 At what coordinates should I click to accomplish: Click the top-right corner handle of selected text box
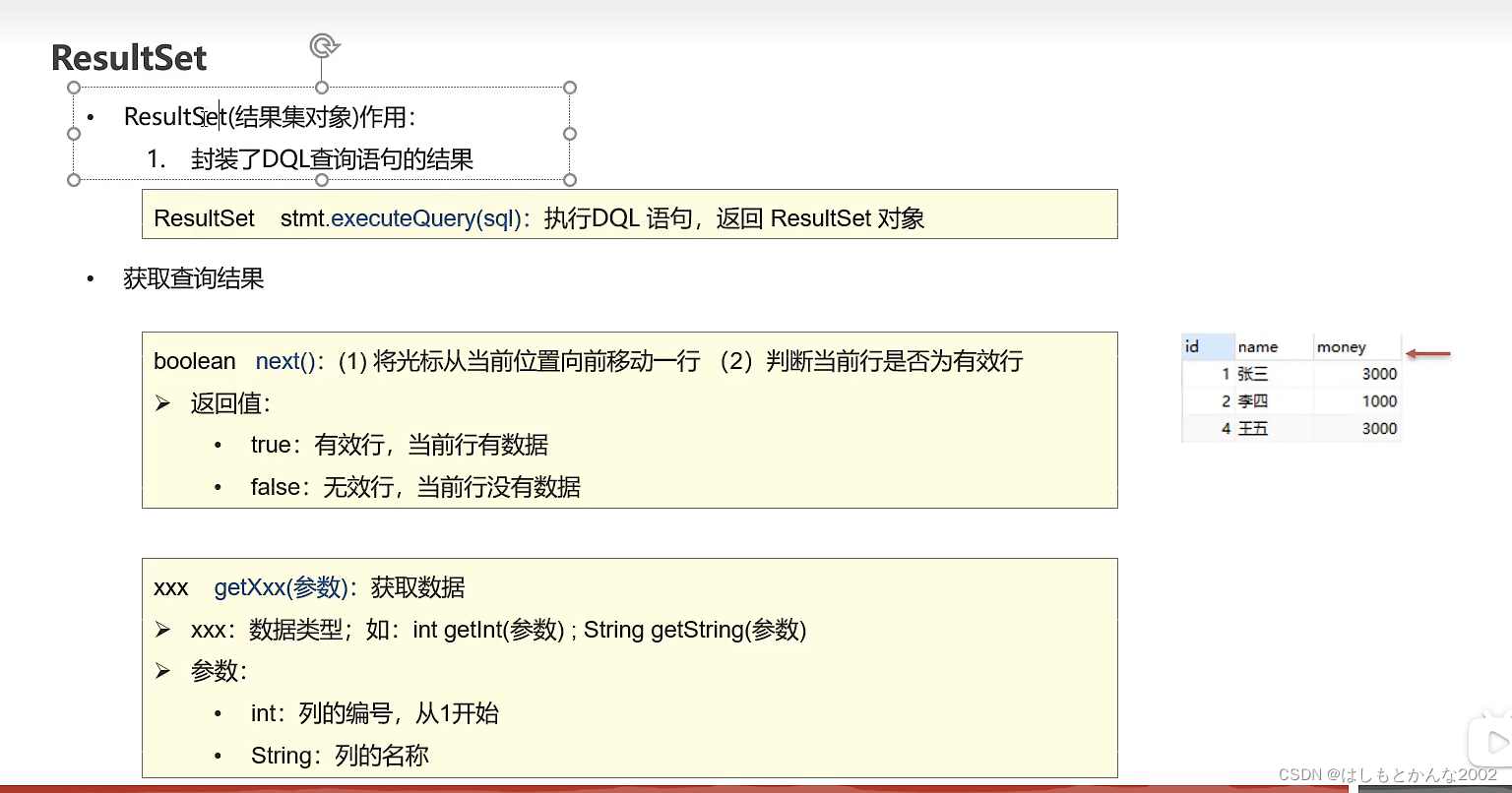click(570, 88)
